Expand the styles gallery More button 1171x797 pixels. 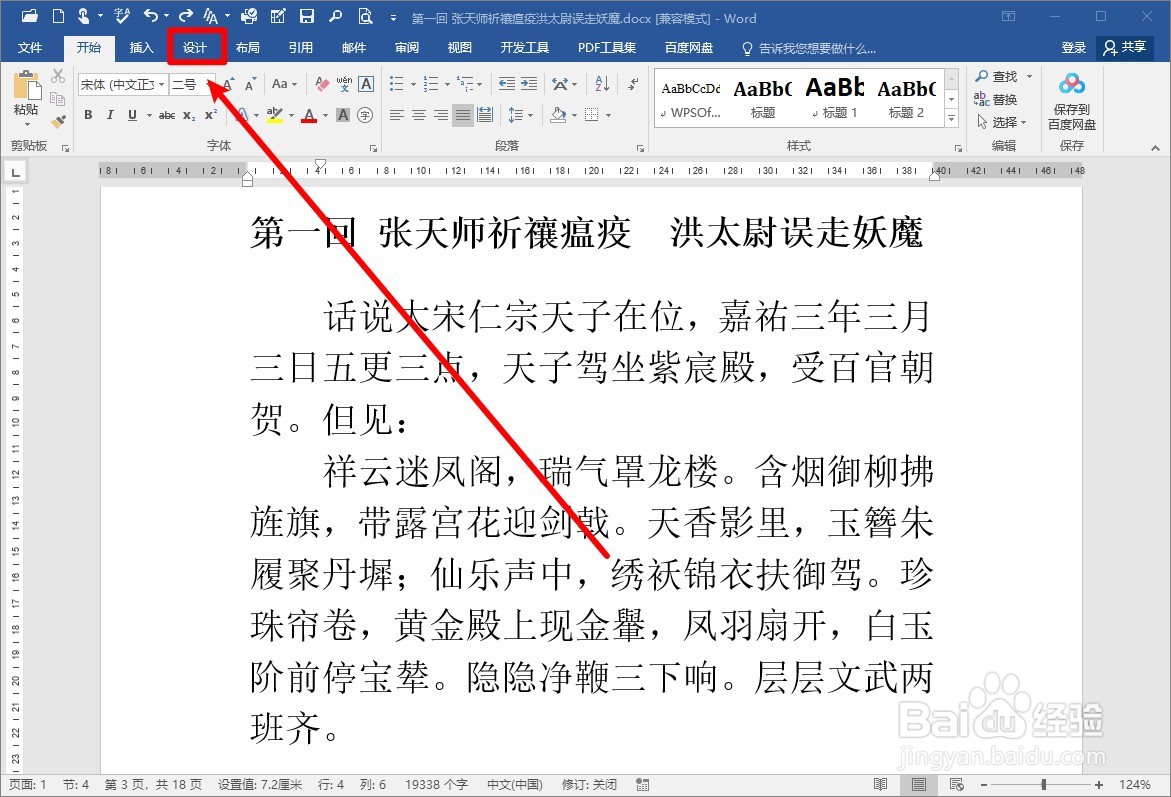[951, 118]
